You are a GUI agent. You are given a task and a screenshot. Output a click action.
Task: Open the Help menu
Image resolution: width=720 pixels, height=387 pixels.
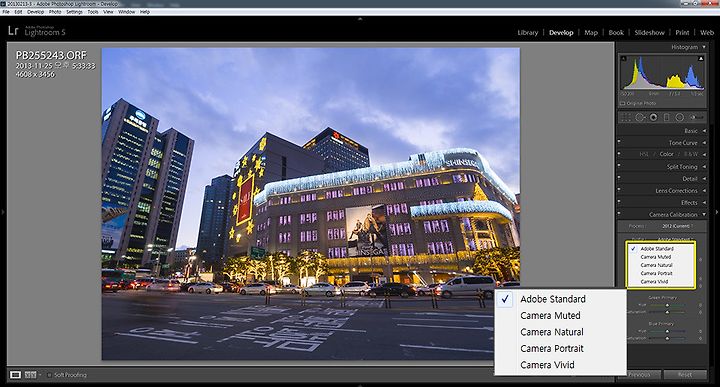click(145, 12)
